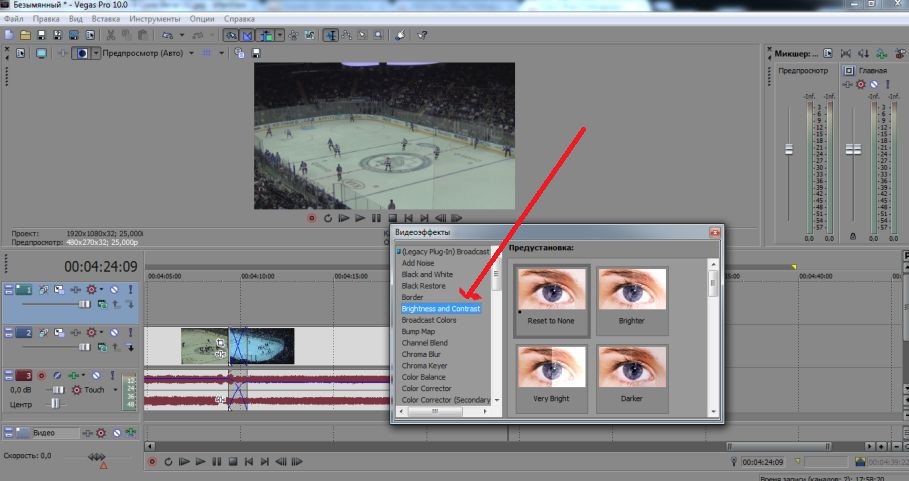
Task: Click the Save As icon with two floppies
Action: 57,35
